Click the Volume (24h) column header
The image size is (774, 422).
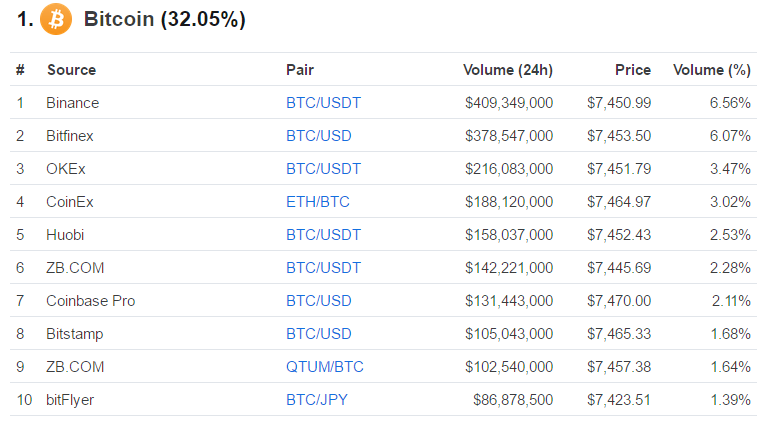508,70
